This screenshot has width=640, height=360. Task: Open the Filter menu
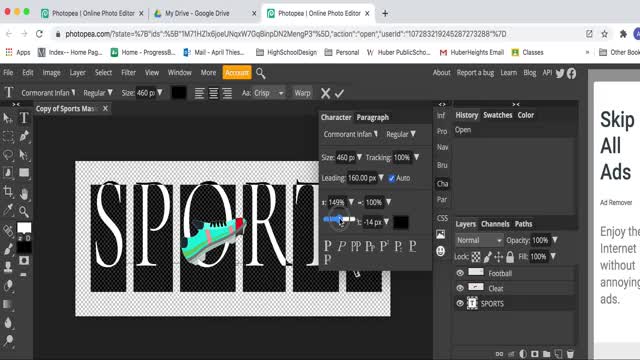pos(128,73)
